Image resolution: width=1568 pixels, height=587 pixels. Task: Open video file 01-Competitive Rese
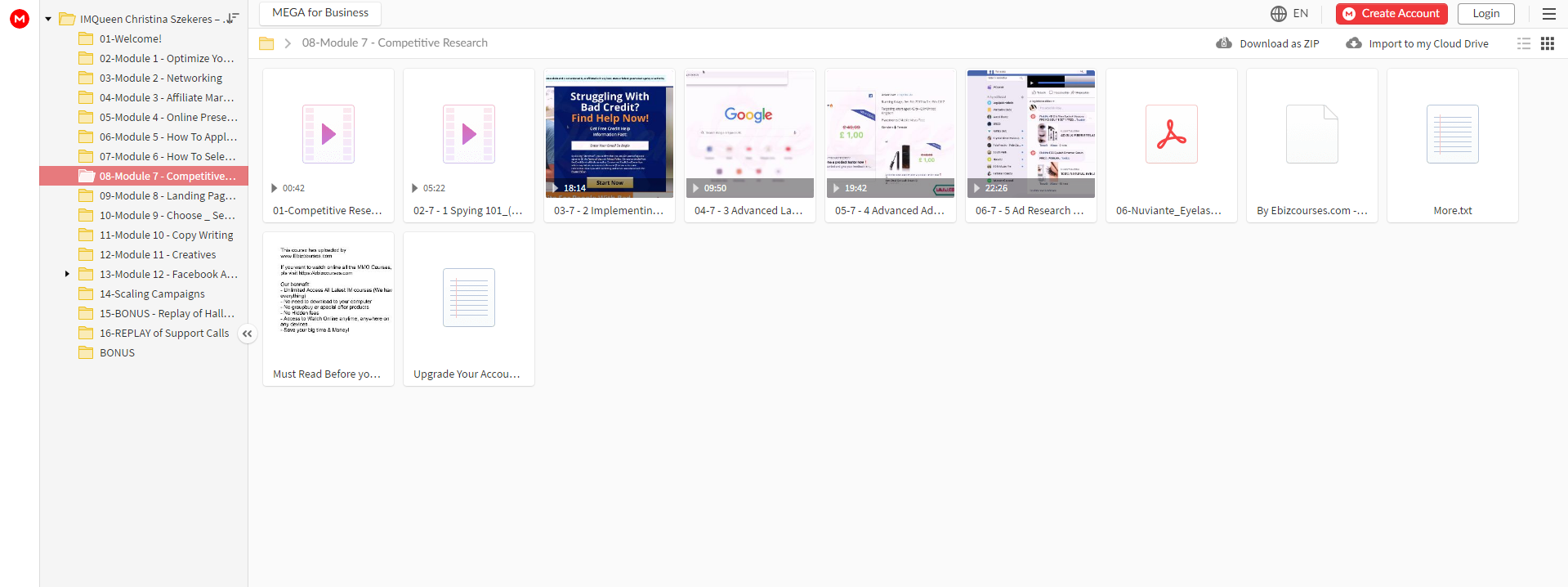coord(328,146)
